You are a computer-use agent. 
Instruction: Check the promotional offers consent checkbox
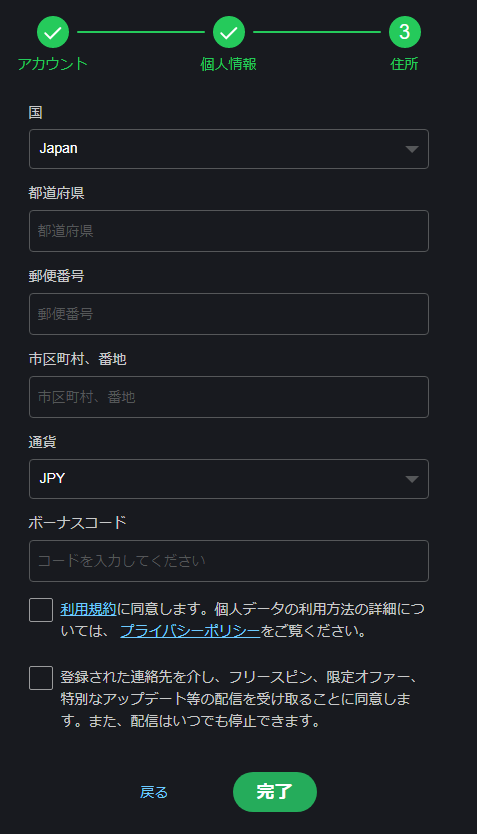[x=41, y=678]
